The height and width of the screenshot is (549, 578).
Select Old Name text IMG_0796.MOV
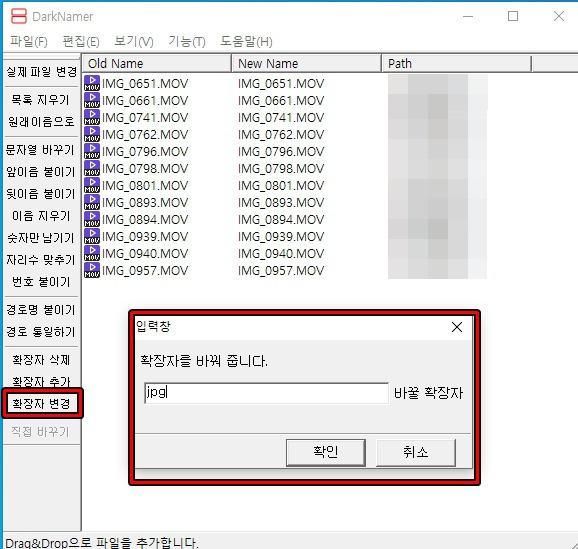click(x=145, y=152)
